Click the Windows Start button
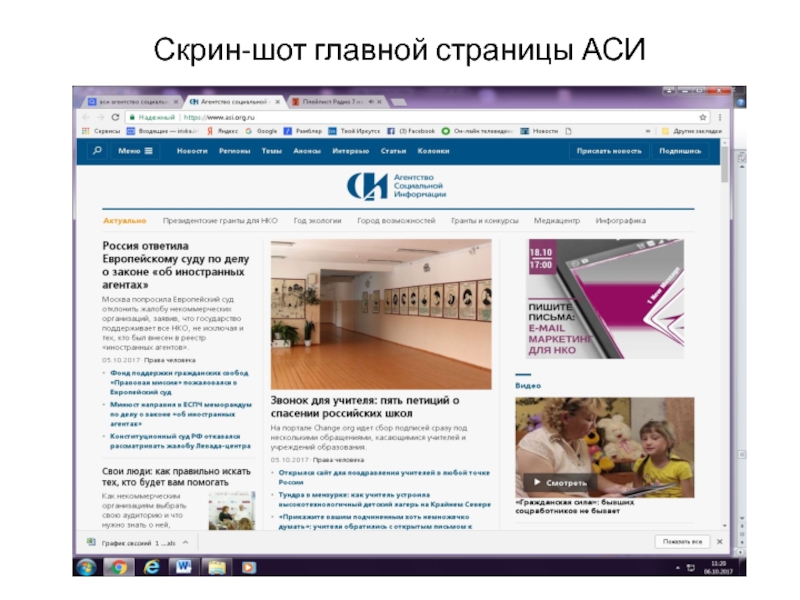This screenshot has height=600, width=800. click(x=86, y=567)
